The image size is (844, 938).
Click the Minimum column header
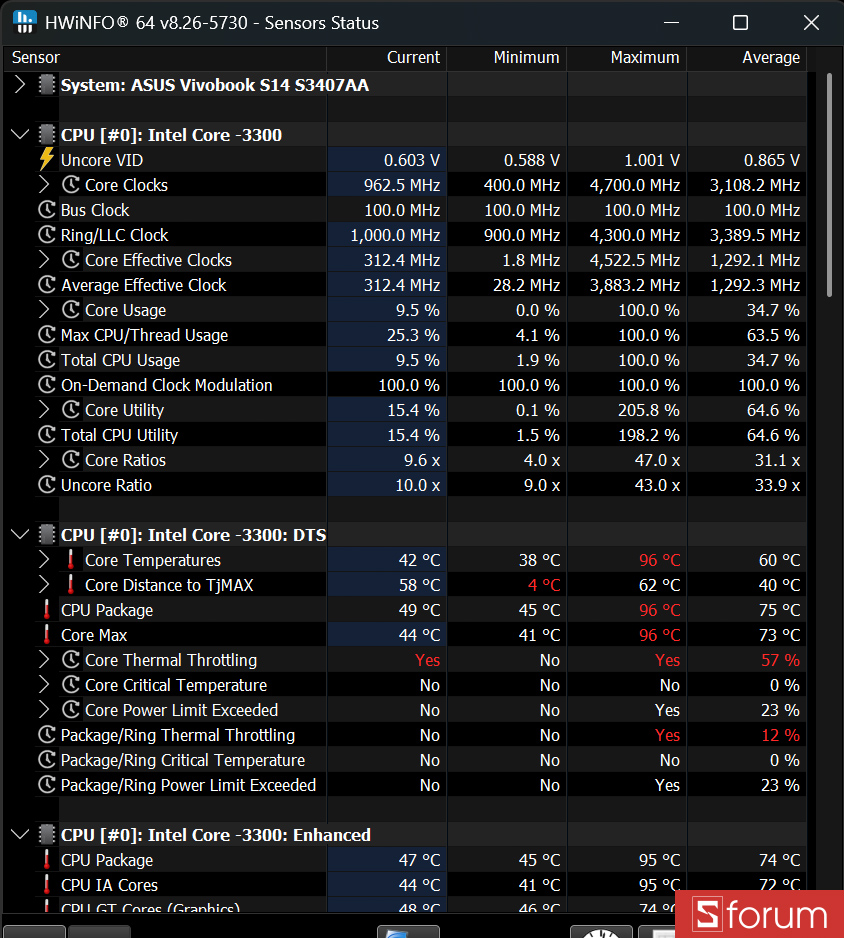point(507,58)
